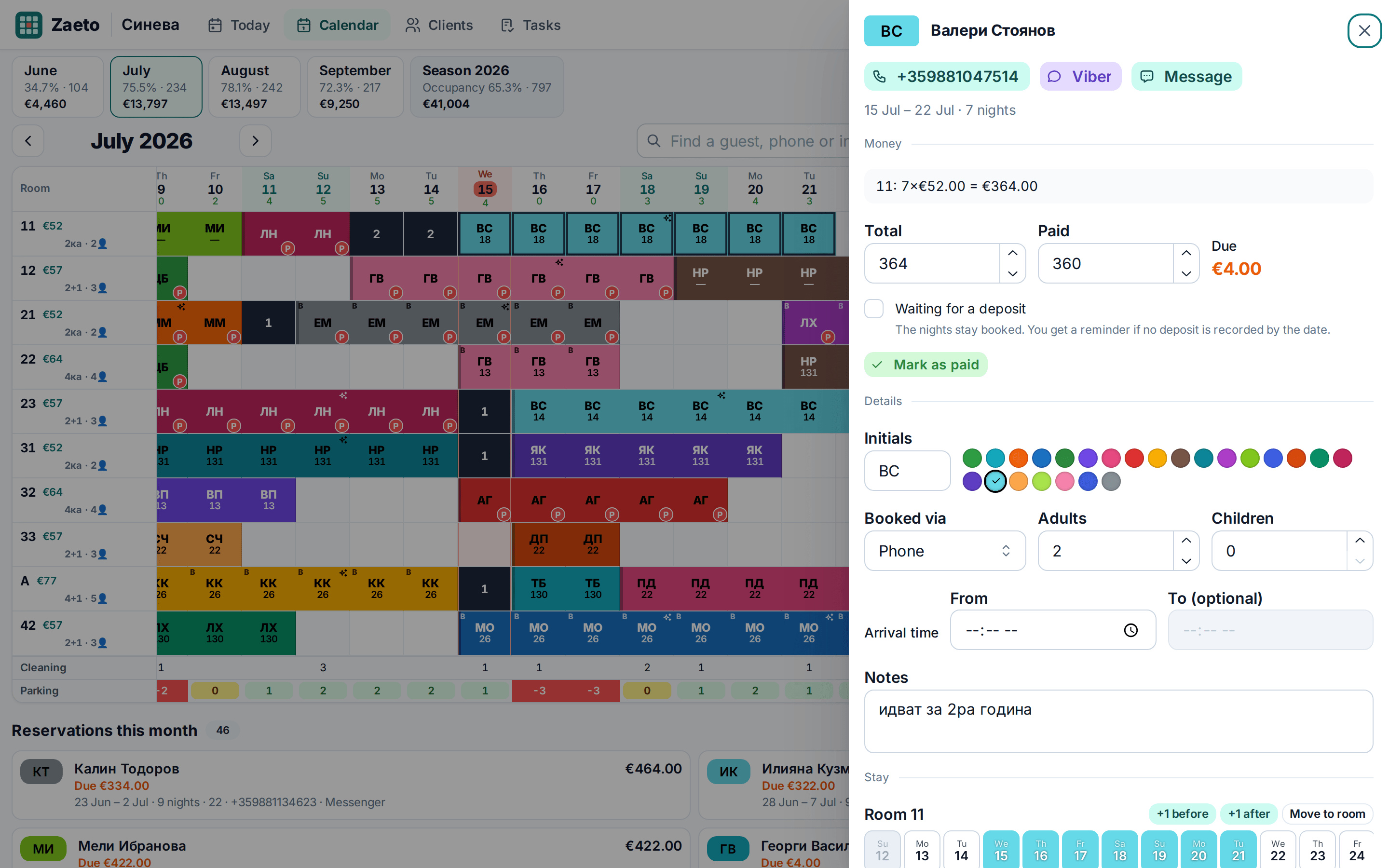This screenshot has width=1389, height=868.
Task: Choose the selected teal swatch with checkmark
Action: point(994,481)
